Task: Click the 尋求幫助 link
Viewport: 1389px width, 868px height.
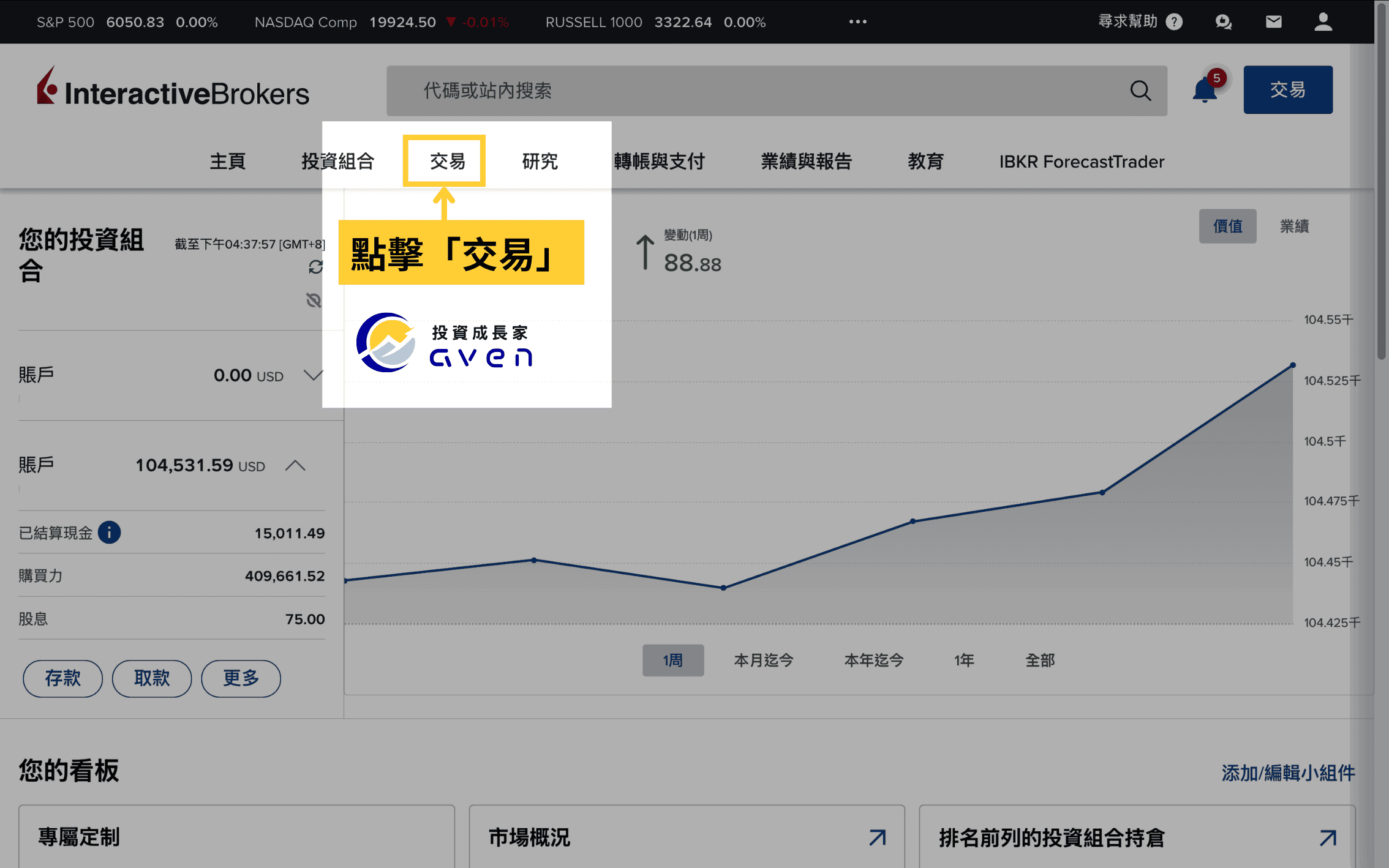Action: tap(1127, 22)
